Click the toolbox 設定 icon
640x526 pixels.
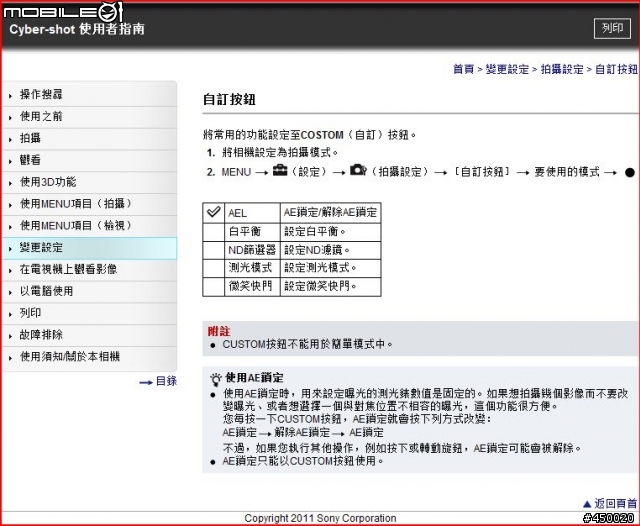point(280,170)
